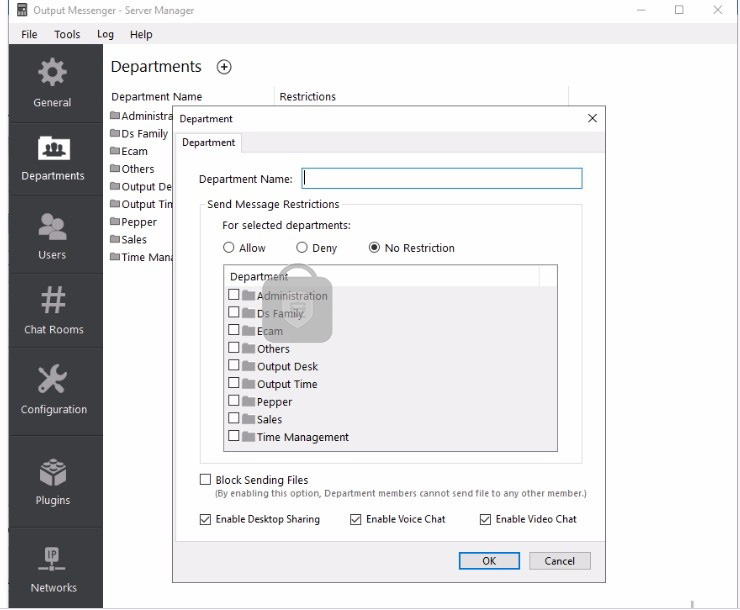Open the File menu

click(29, 34)
